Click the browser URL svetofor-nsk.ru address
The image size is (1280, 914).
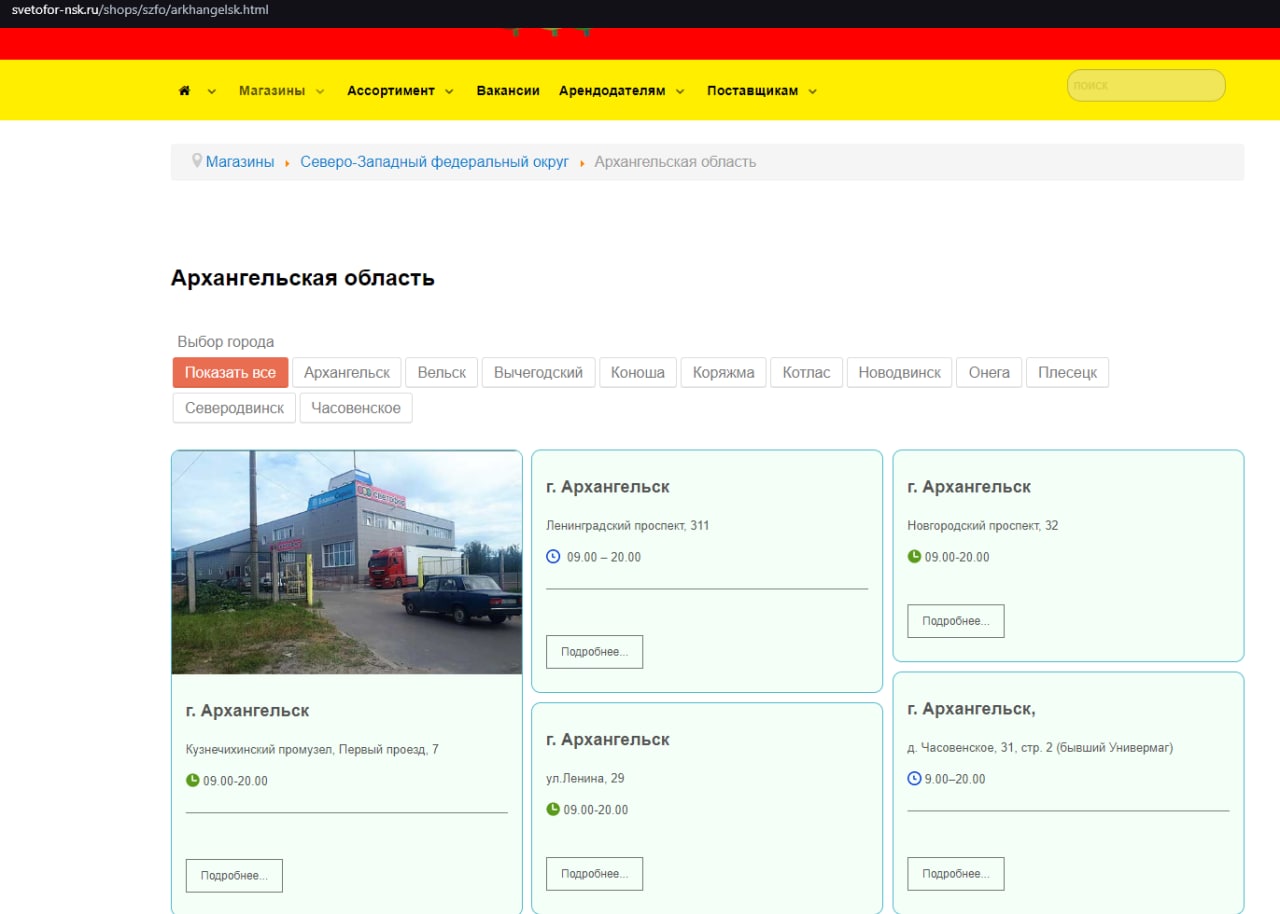(140, 10)
